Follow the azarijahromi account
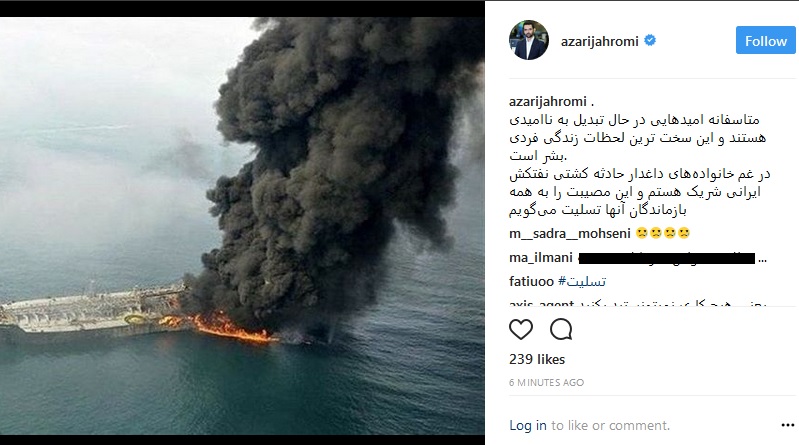Image resolution: width=799 pixels, height=445 pixels. coord(765,40)
